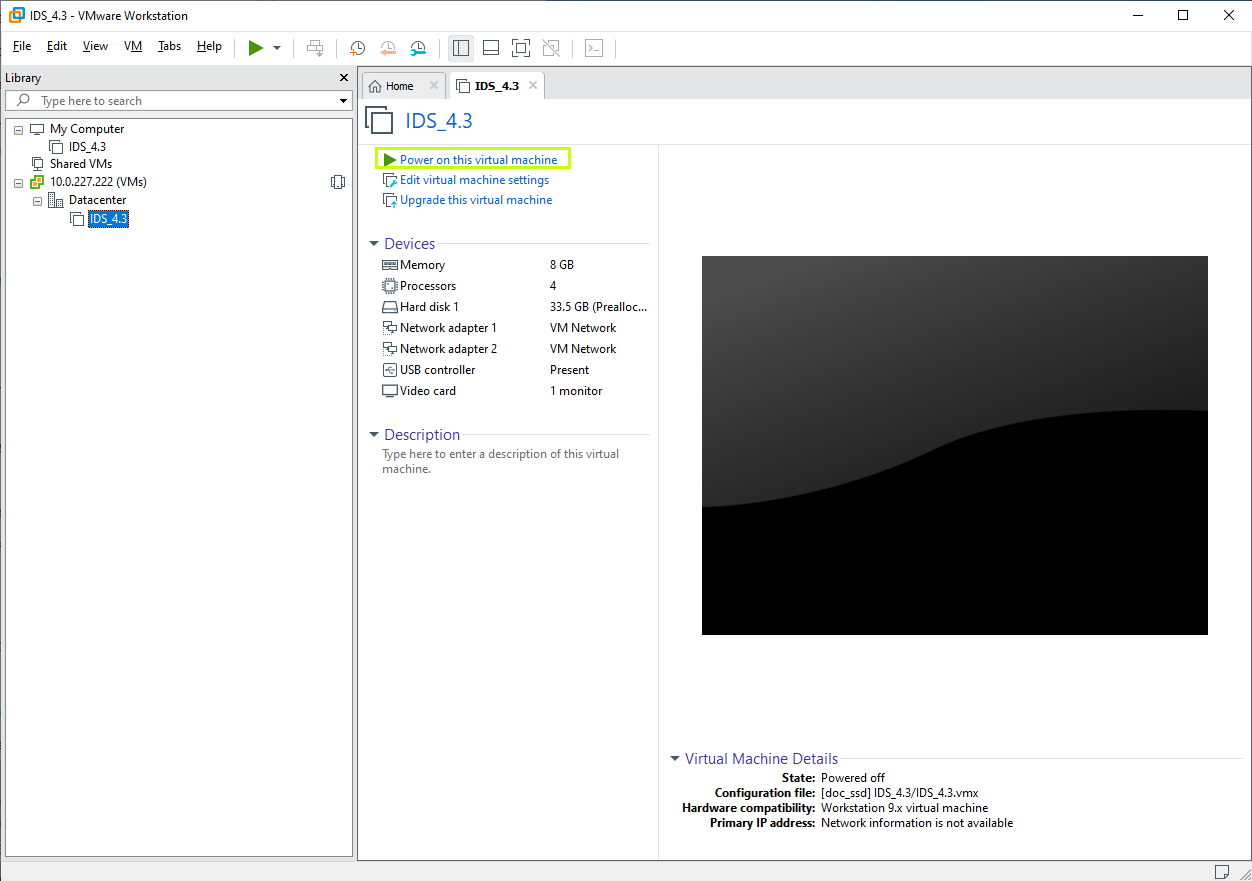Click the VMware Workstation title bar icon
Image resolution: width=1252 pixels, height=881 pixels.
click(x=16, y=15)
